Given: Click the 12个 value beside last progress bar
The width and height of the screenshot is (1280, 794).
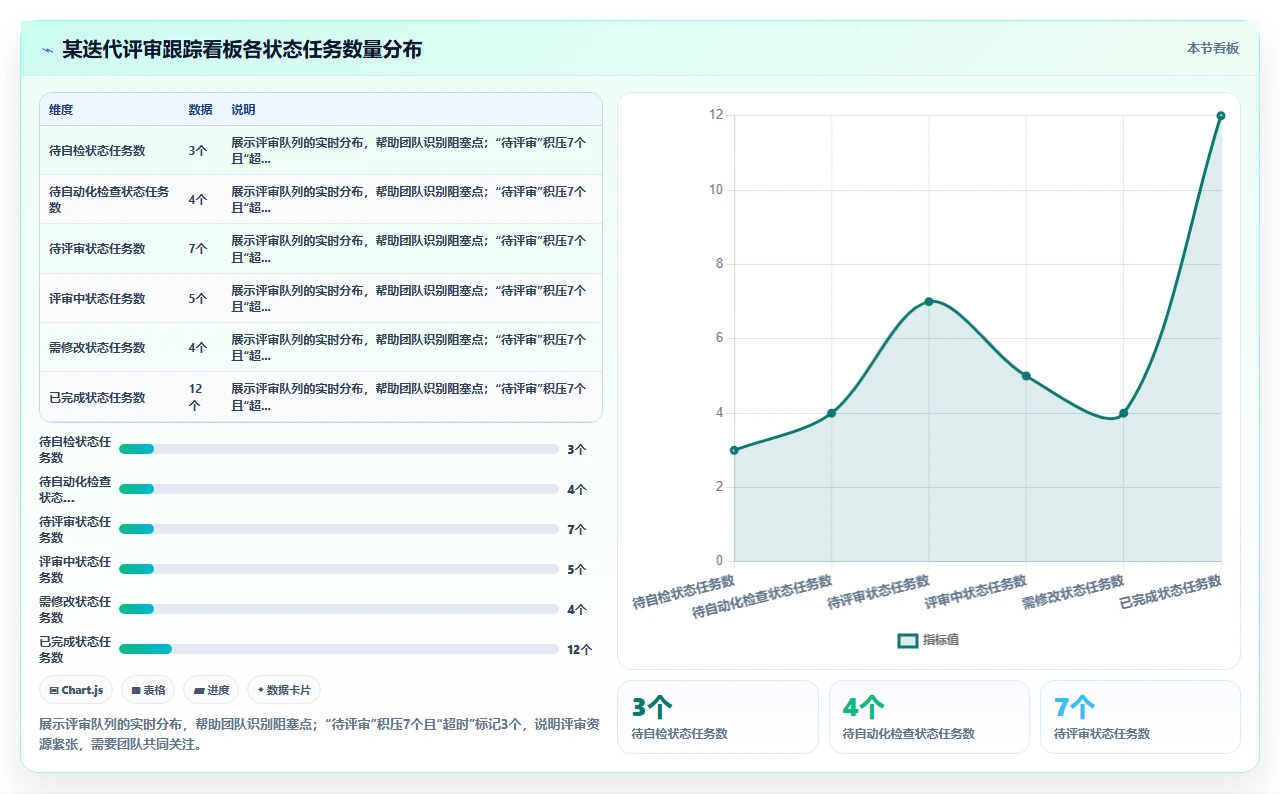Looking at the screenshot, I should [x=579, y=649].
